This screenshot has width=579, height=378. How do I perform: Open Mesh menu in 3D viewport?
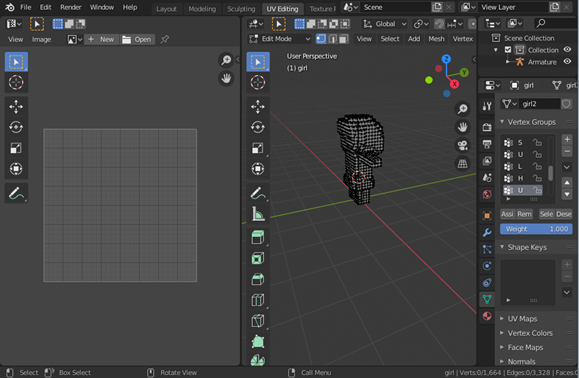[x=436, y=39]
